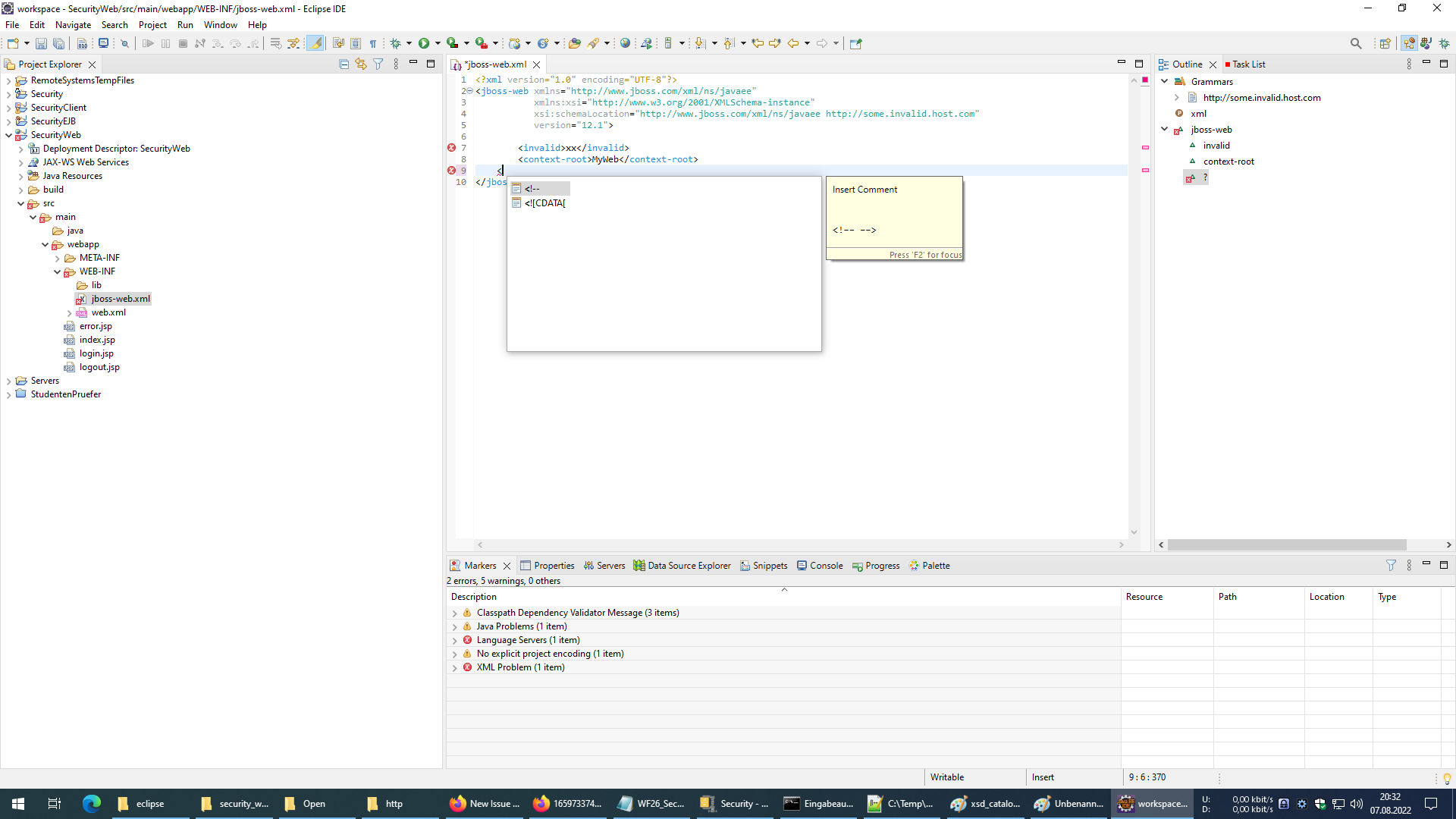
Task: Click Markers view filter icon
Action: (x=1391, y=565)
